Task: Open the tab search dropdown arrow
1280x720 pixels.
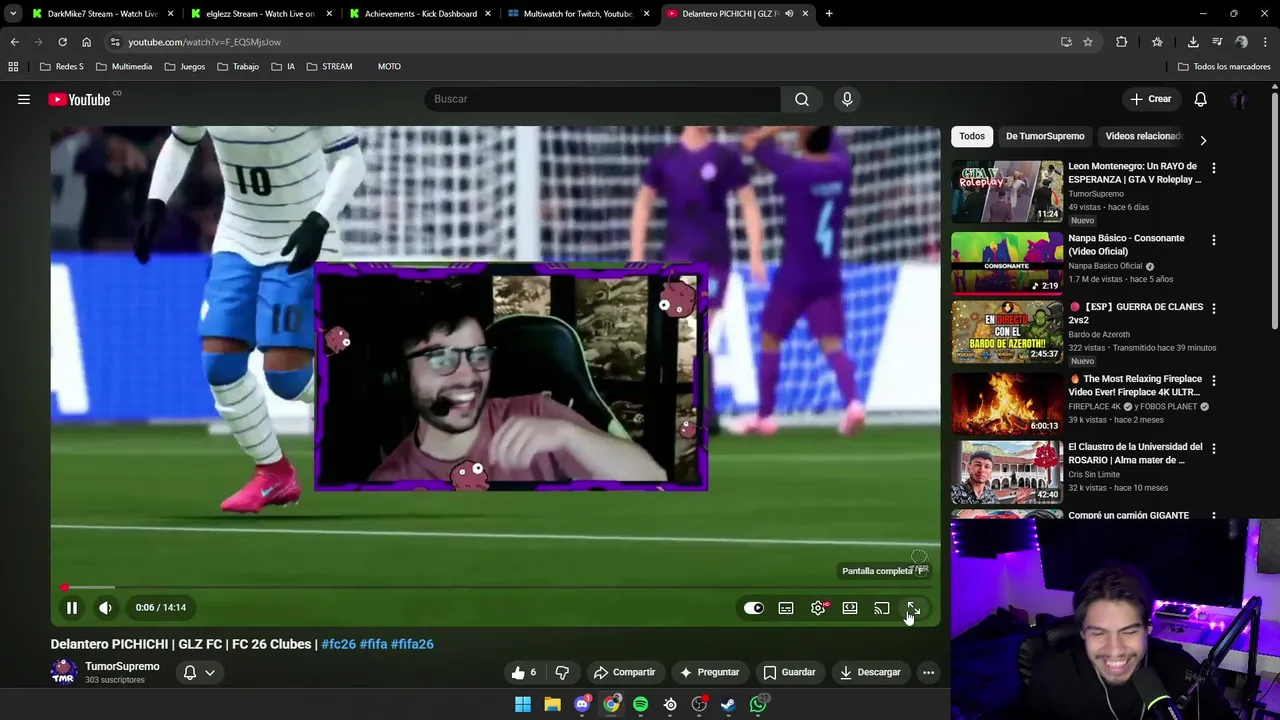Action: point(13,14)
